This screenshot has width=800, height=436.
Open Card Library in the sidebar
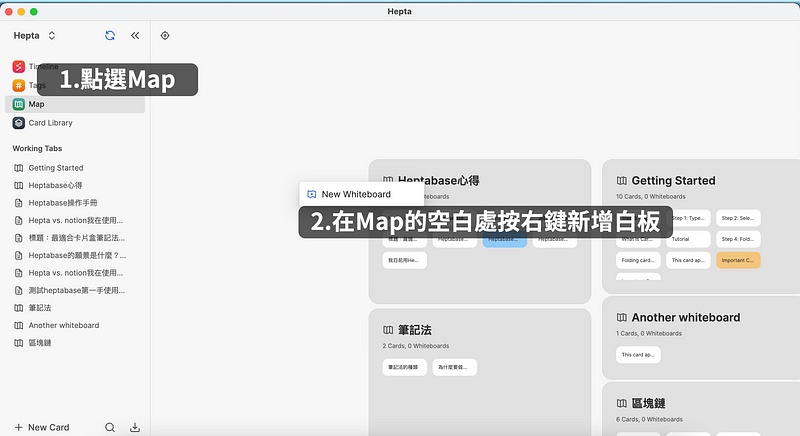tap(75, 123)
